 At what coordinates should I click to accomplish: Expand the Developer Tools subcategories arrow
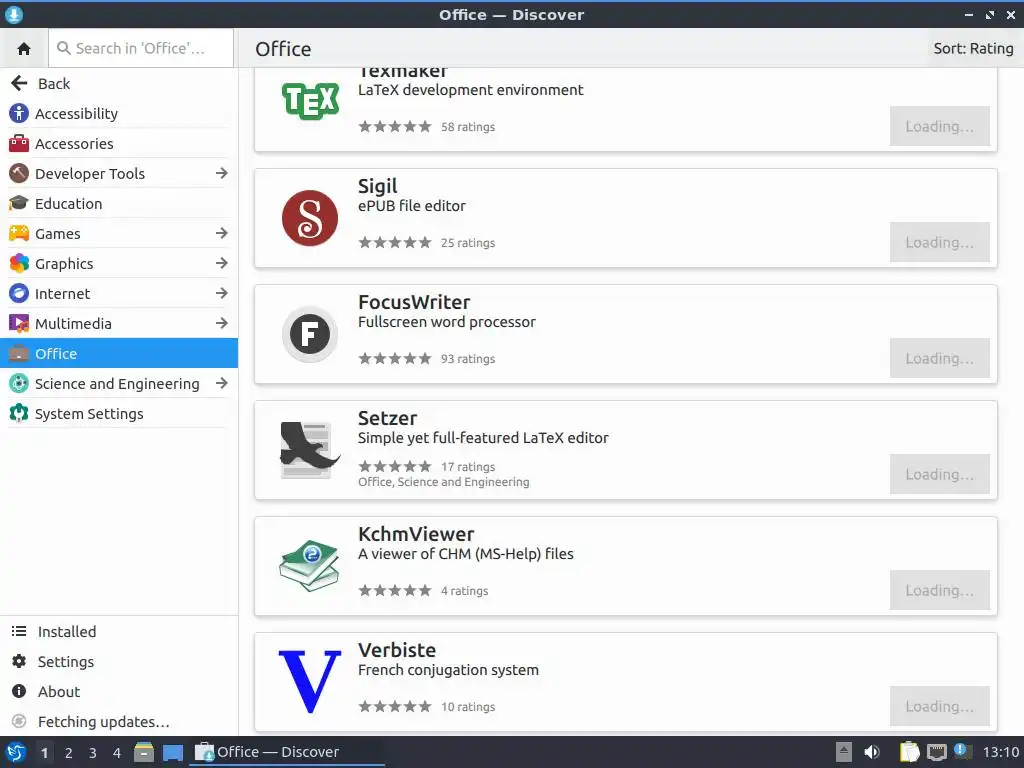[x=222, y=173]
